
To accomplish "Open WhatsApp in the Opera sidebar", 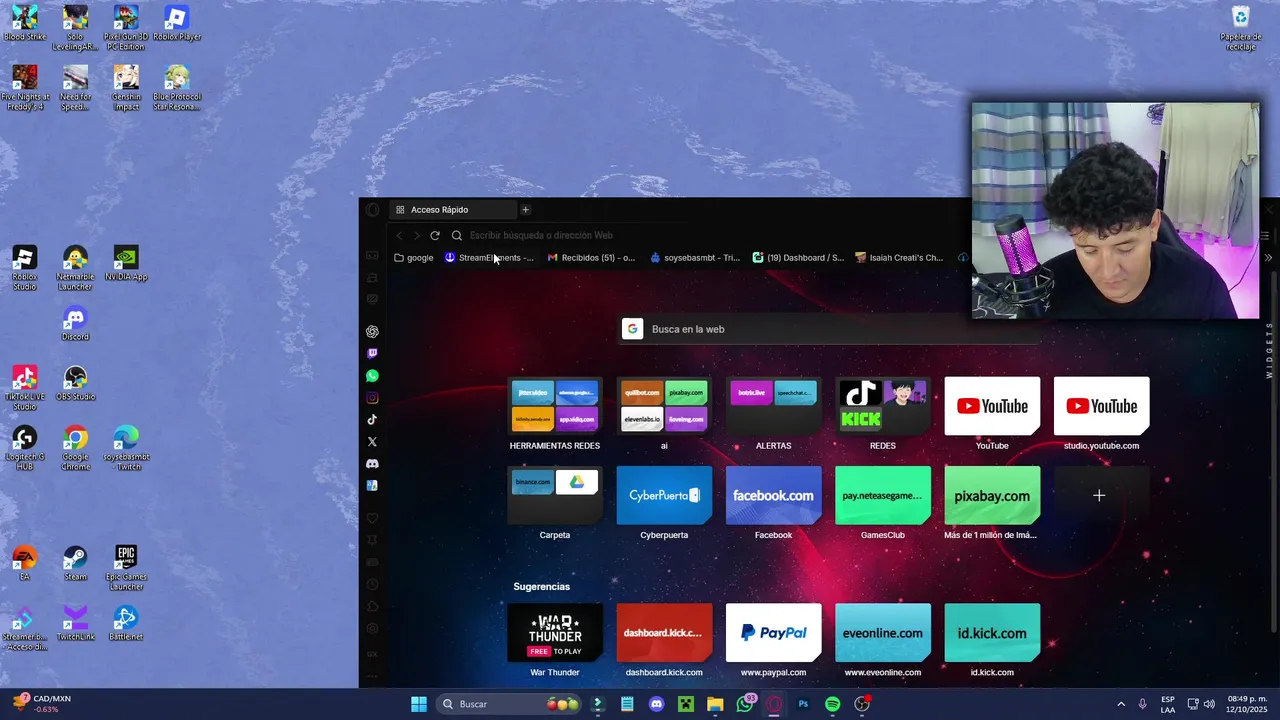I will pyautogui.click(x=372, y=376).
